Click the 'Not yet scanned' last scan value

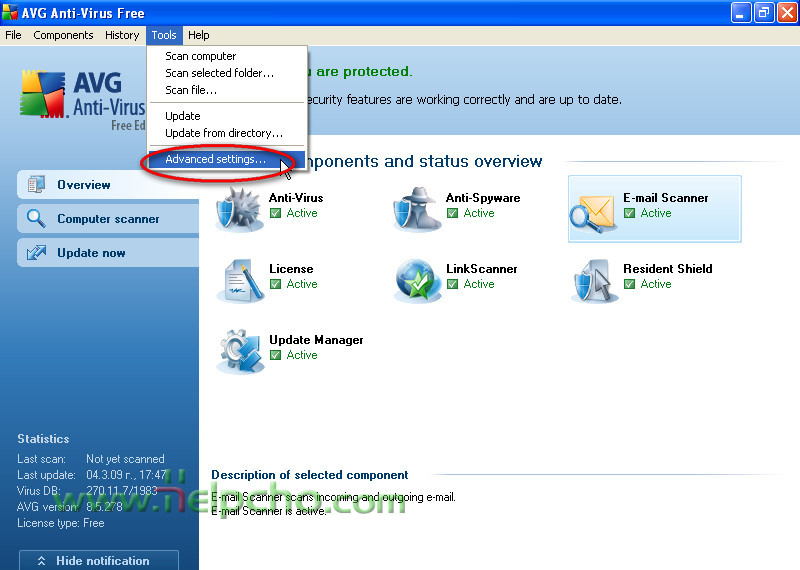125,459
